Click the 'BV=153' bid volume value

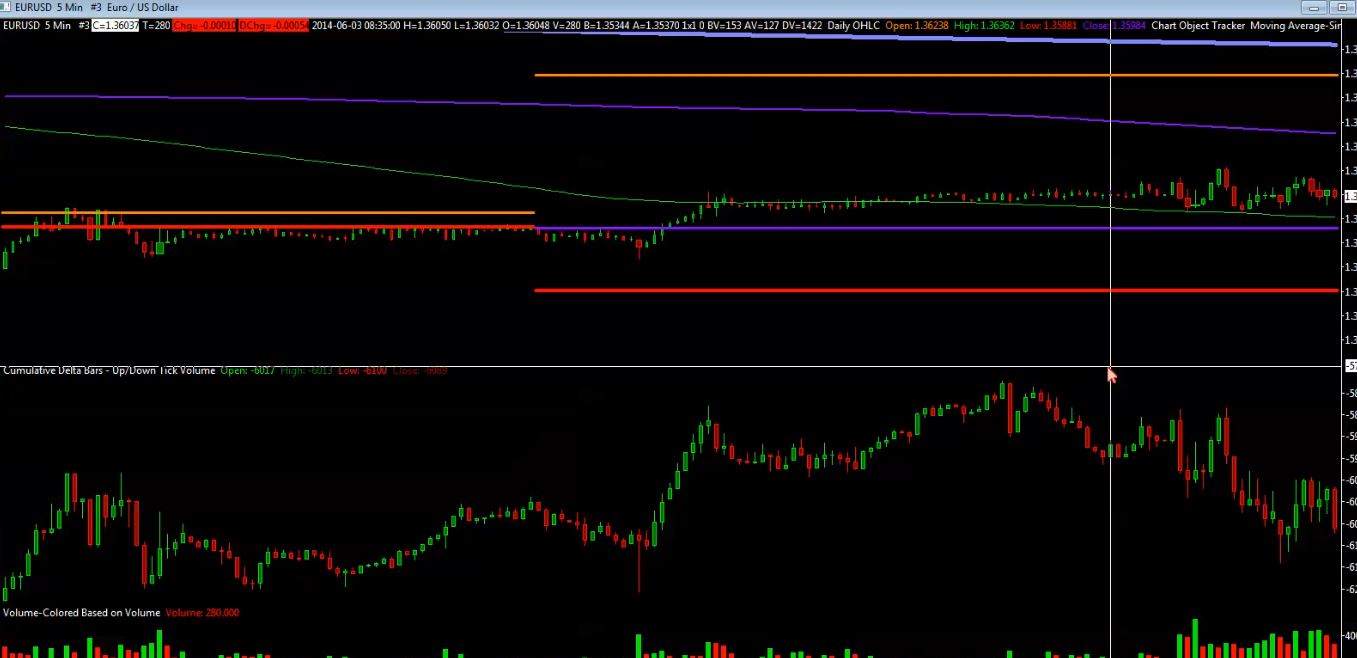(725, 25)
